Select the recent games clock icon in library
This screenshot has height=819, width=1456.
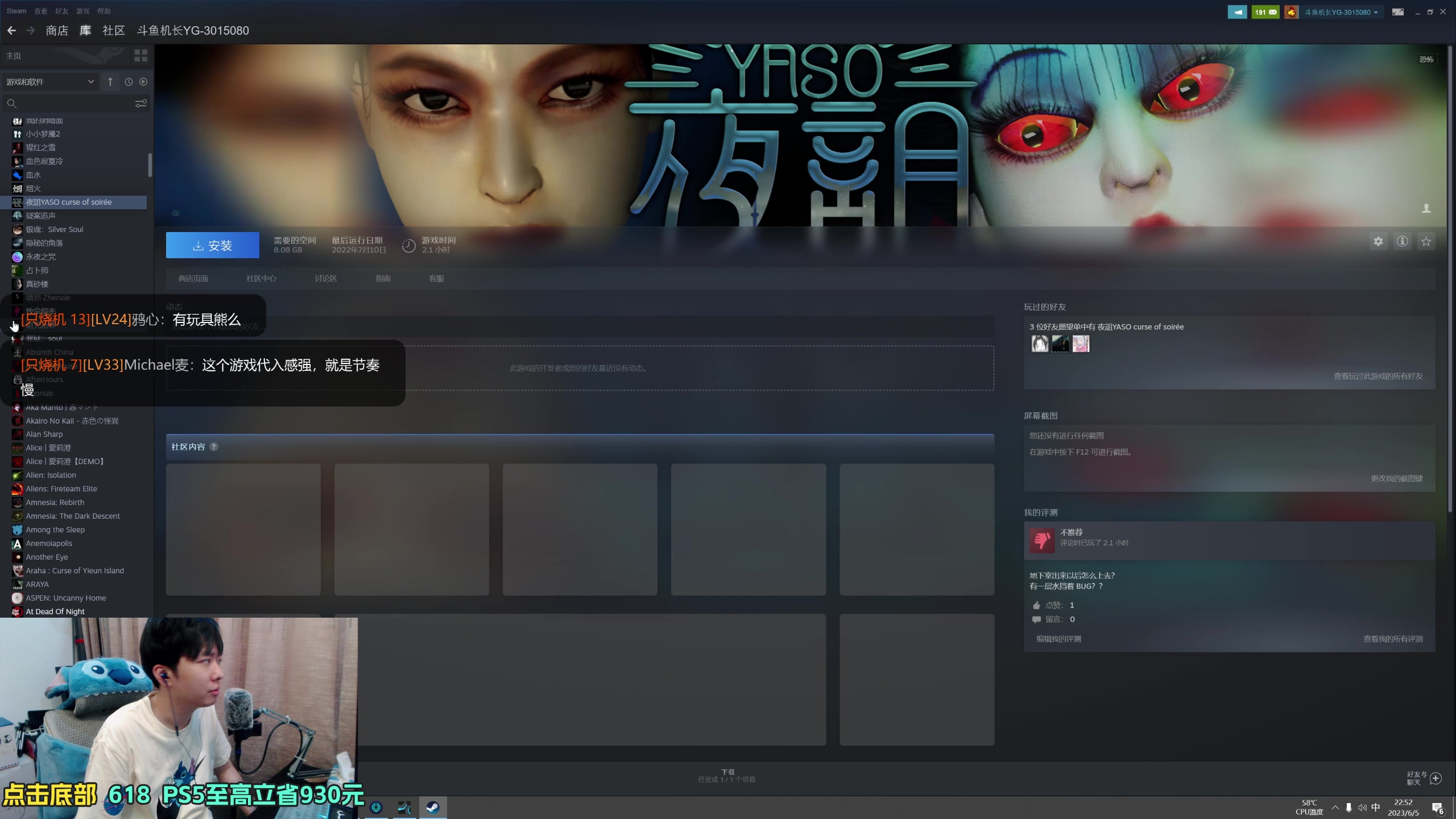127,81
